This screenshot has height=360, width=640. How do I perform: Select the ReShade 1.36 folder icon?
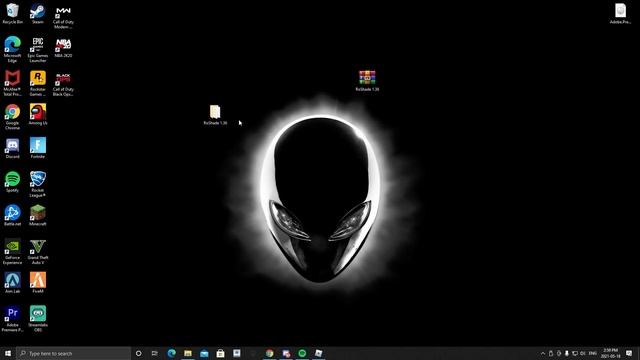click(215, 115)
